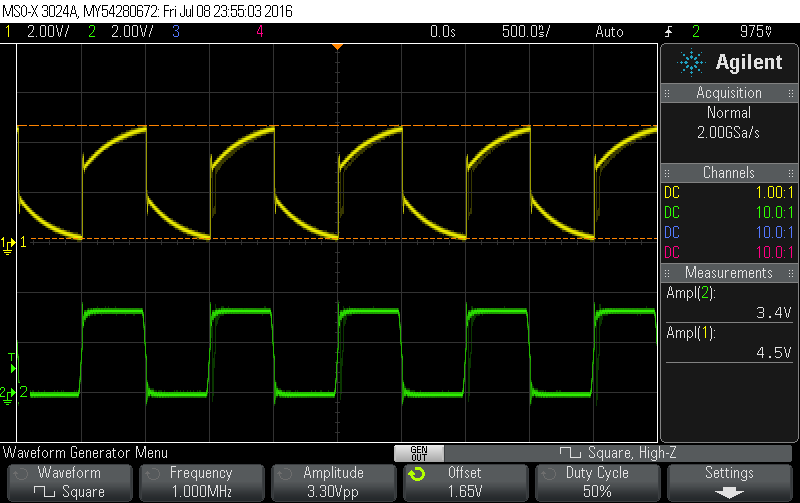Click channel 1 scale 2.00V/
This screenshot has width=800, height=503.
tap(48, 32)
